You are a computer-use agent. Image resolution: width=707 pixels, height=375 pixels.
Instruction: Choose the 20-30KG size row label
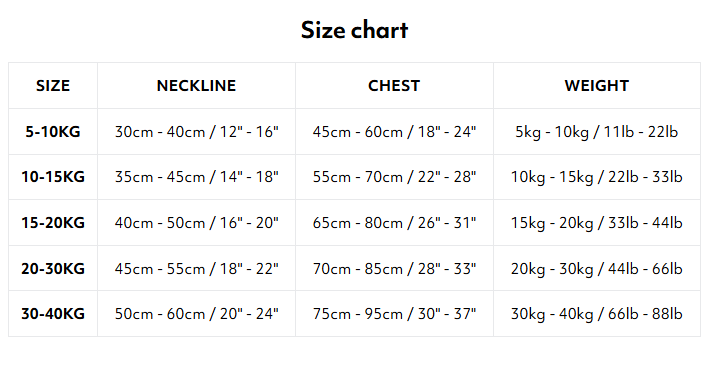coord(53,269)
